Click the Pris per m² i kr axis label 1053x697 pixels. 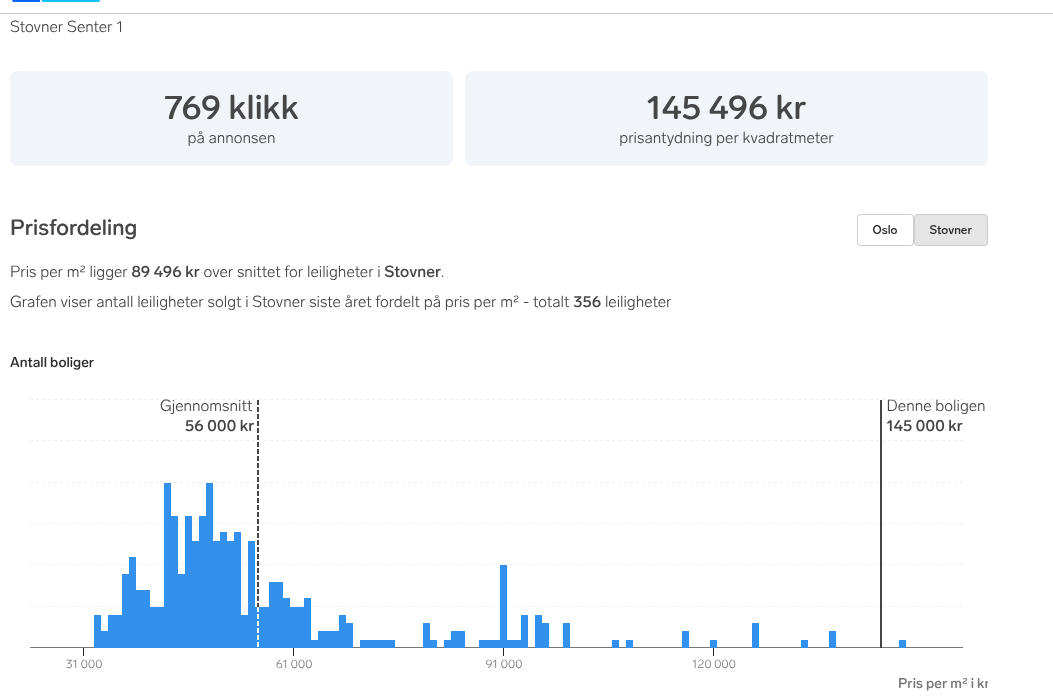pyautogui.click(x=943, y=683)
